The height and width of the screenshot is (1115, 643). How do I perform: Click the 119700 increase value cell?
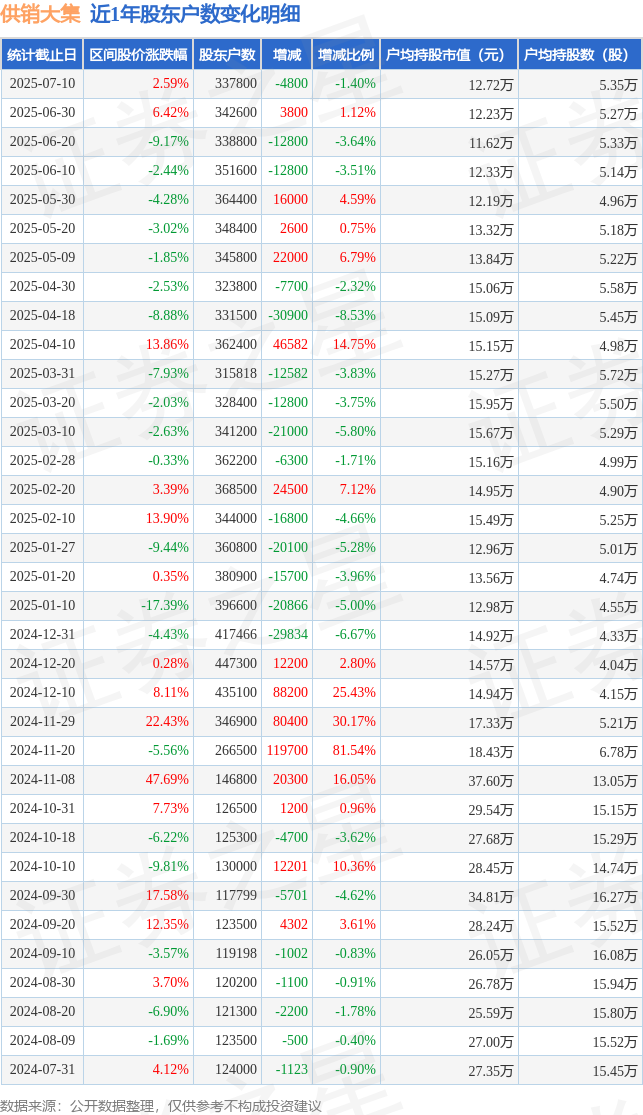pos(290,751)
